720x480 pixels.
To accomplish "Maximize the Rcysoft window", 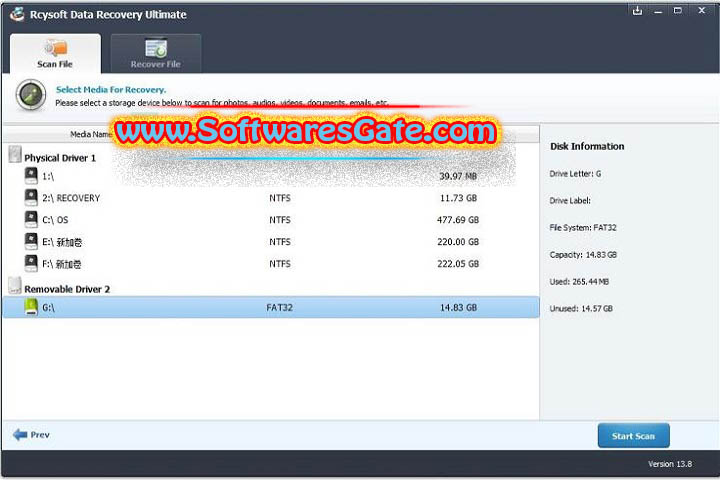I will click(678, 11).
